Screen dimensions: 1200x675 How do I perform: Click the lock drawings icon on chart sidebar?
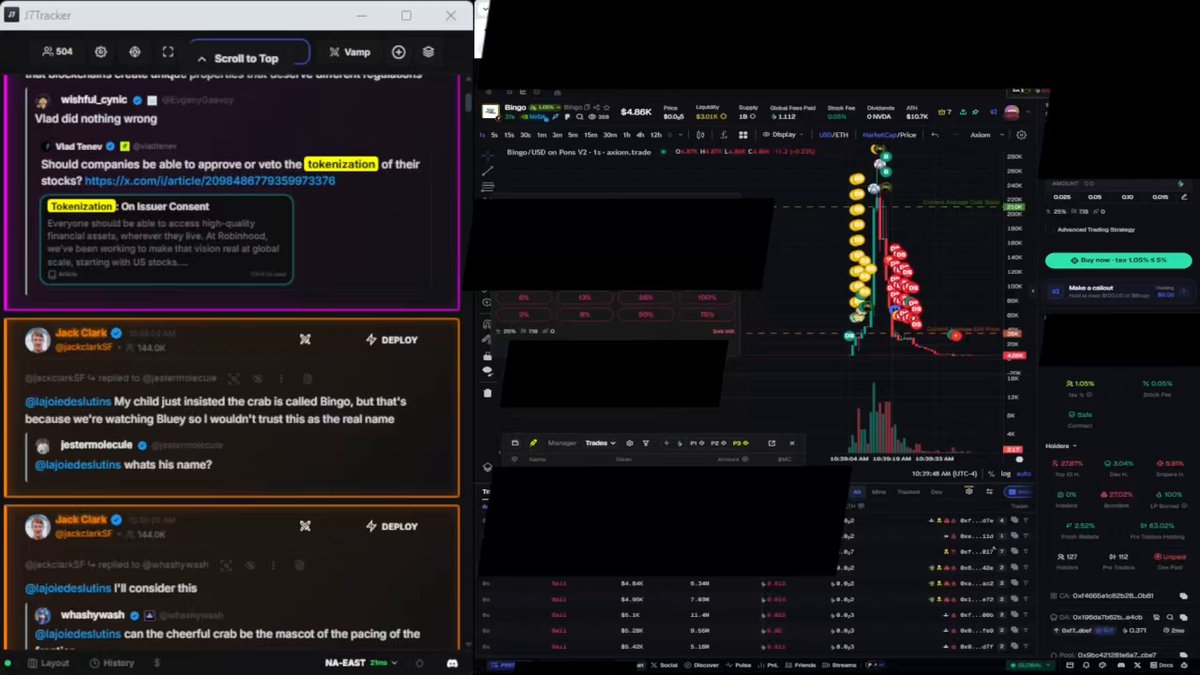487,355
